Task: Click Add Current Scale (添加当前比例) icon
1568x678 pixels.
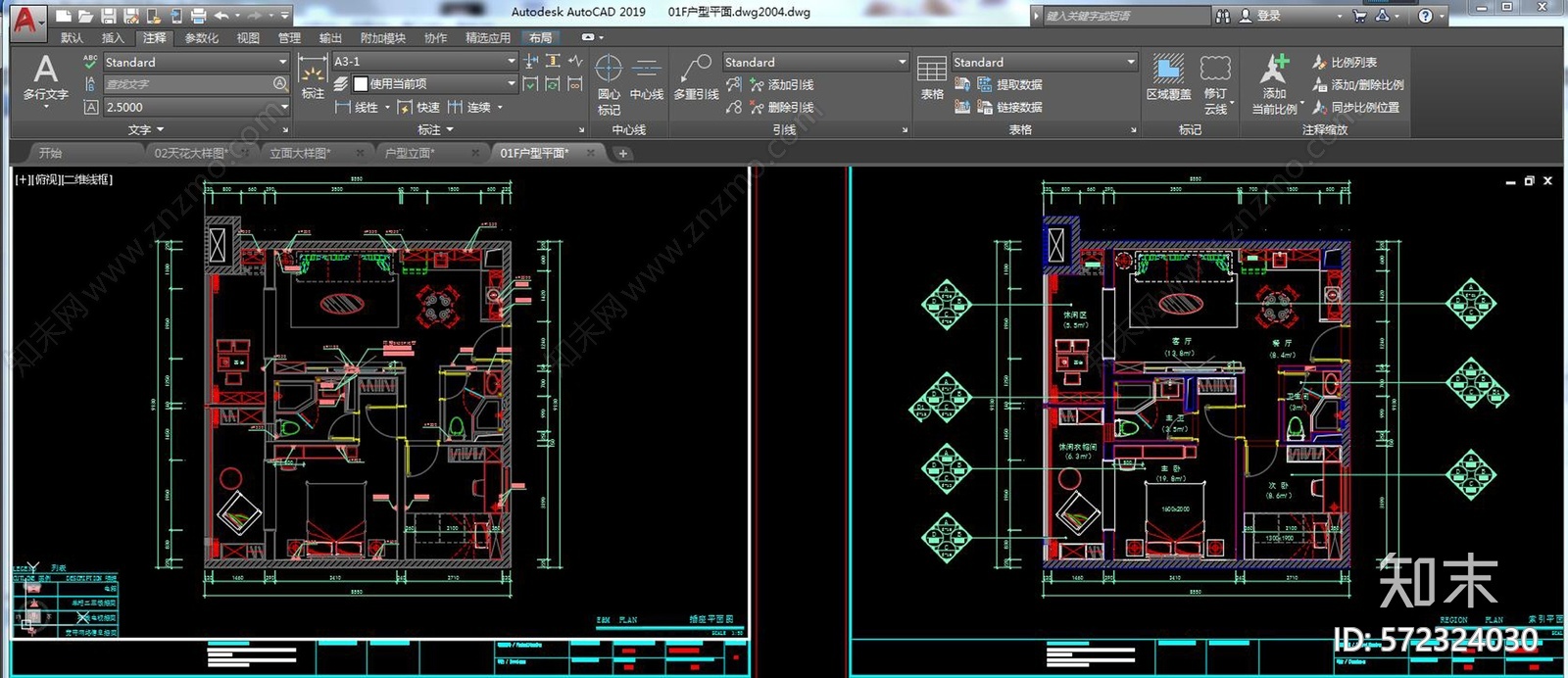Action: tap(1274, 76)
